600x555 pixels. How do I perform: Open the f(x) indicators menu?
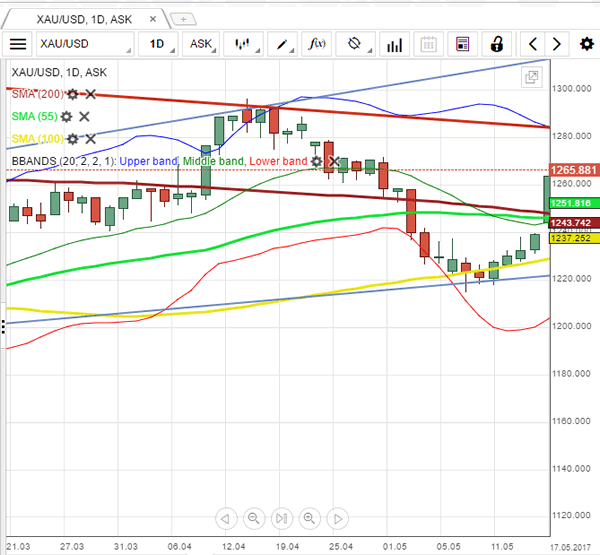coord(316,44)
